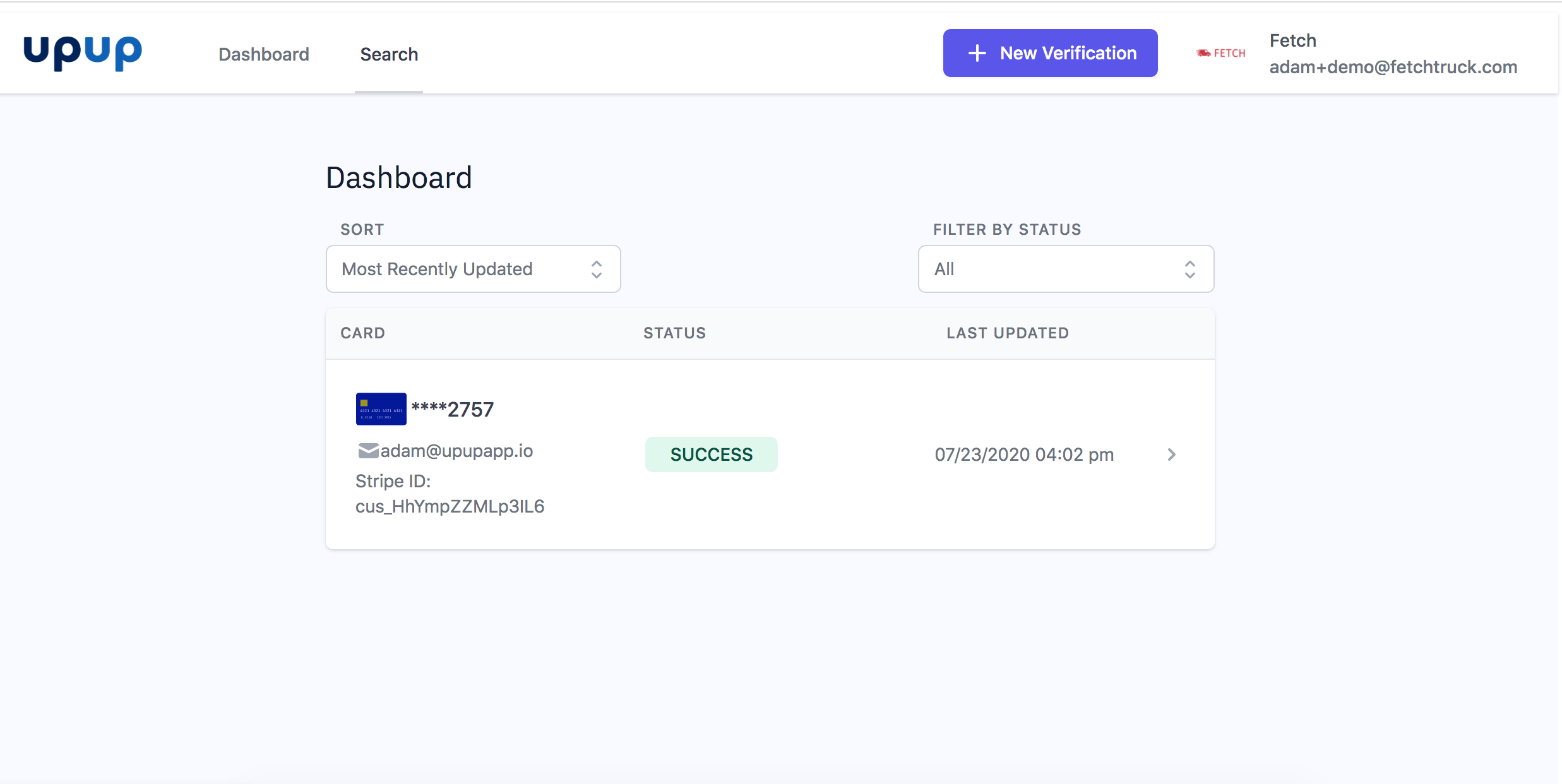Click the 07/23/2020 04:02 pm timestamp

1023,454
